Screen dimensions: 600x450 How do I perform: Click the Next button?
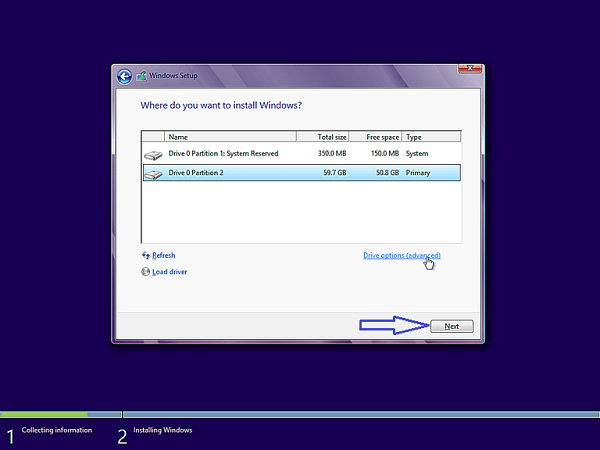click(452, 326)
